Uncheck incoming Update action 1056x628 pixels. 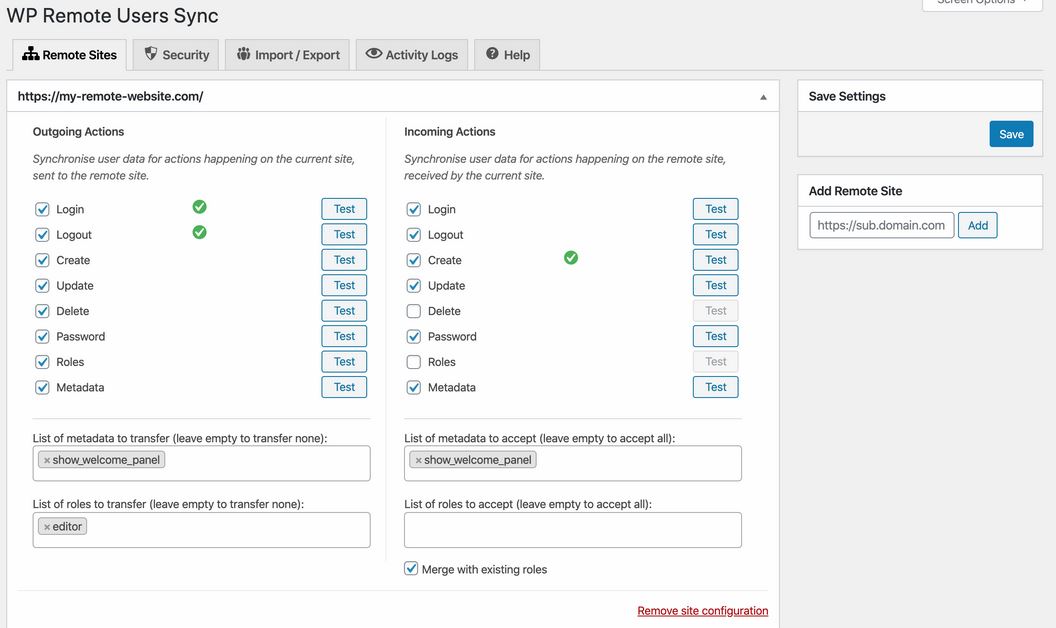tap(414, 286)
